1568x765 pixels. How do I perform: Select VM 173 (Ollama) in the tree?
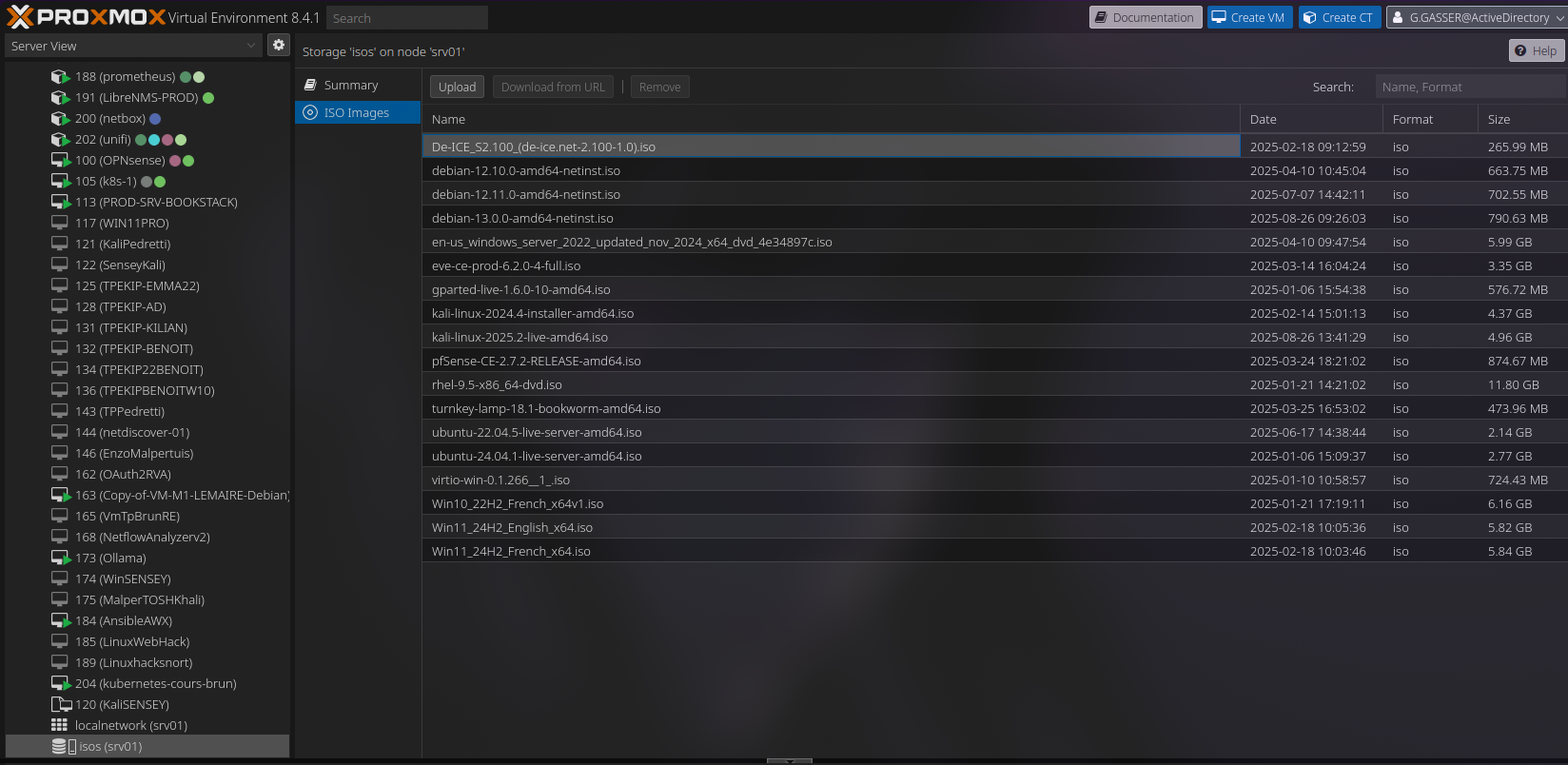click(110, 559)
